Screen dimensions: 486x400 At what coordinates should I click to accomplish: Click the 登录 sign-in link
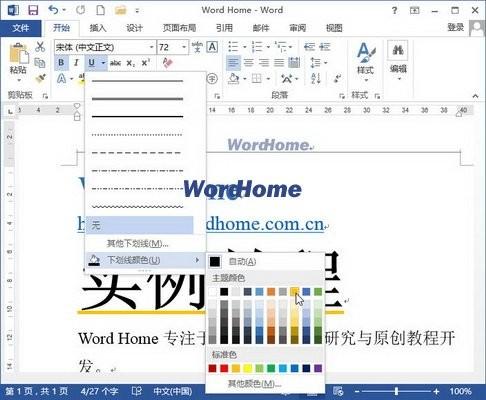click(x=455, y=28)
